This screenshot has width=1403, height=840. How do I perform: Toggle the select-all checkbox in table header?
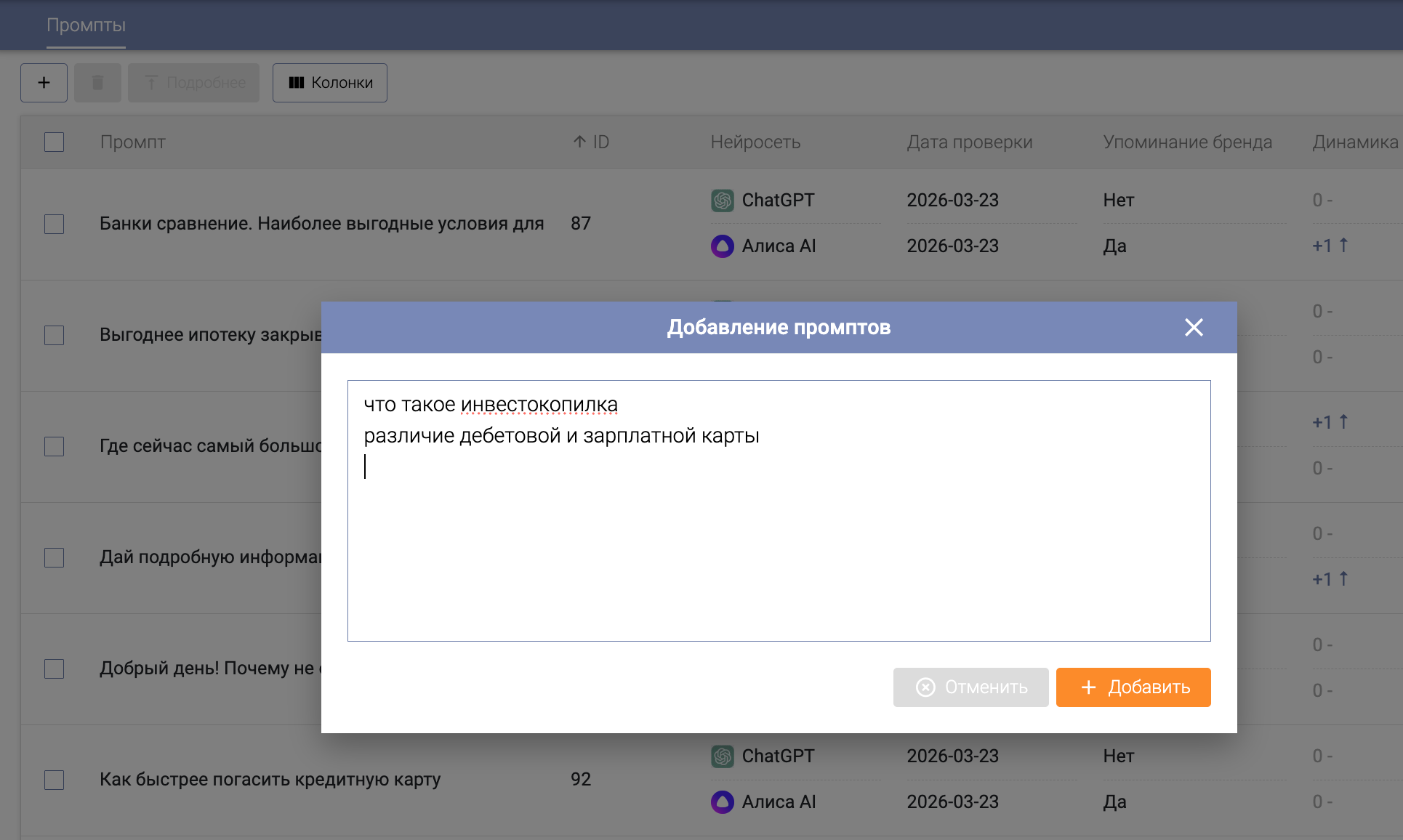[55, 142]
